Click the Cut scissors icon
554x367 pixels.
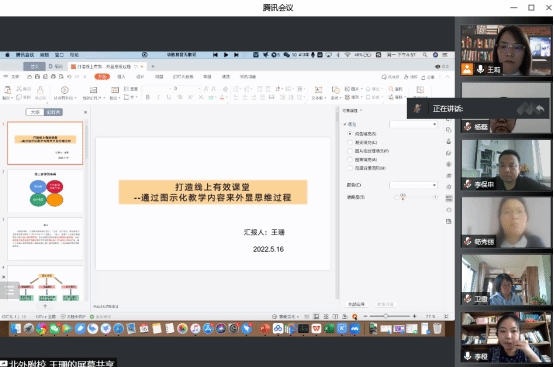(19, 89)
